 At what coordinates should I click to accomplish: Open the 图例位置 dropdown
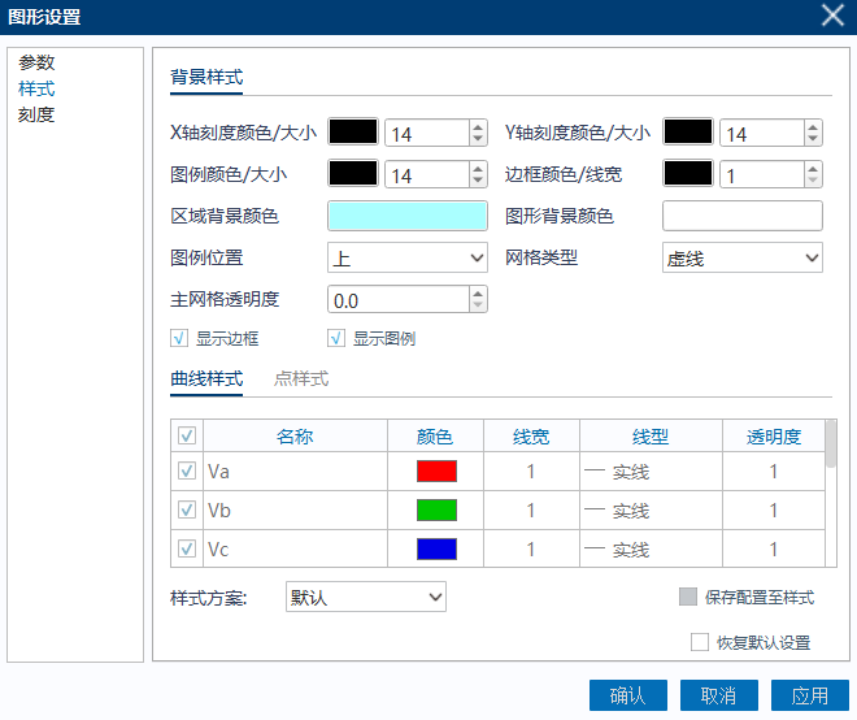[x=407, y=257]
